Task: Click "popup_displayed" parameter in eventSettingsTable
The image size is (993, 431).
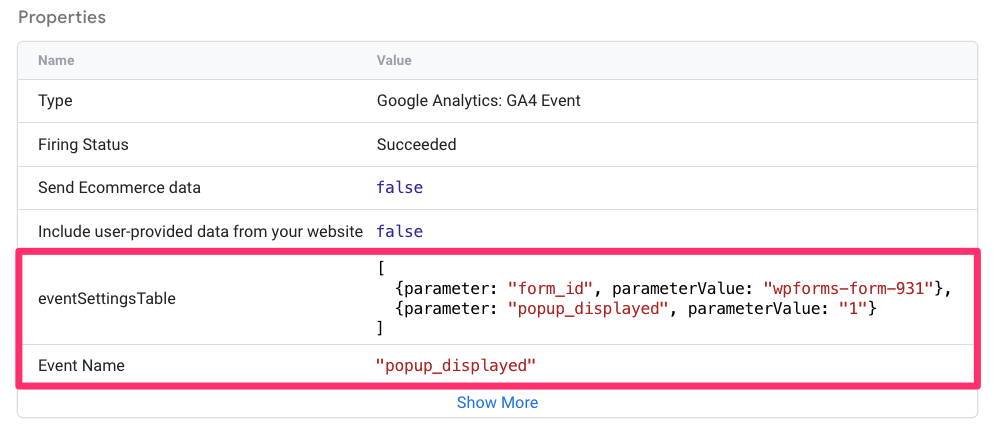Action: pos(587,308)
